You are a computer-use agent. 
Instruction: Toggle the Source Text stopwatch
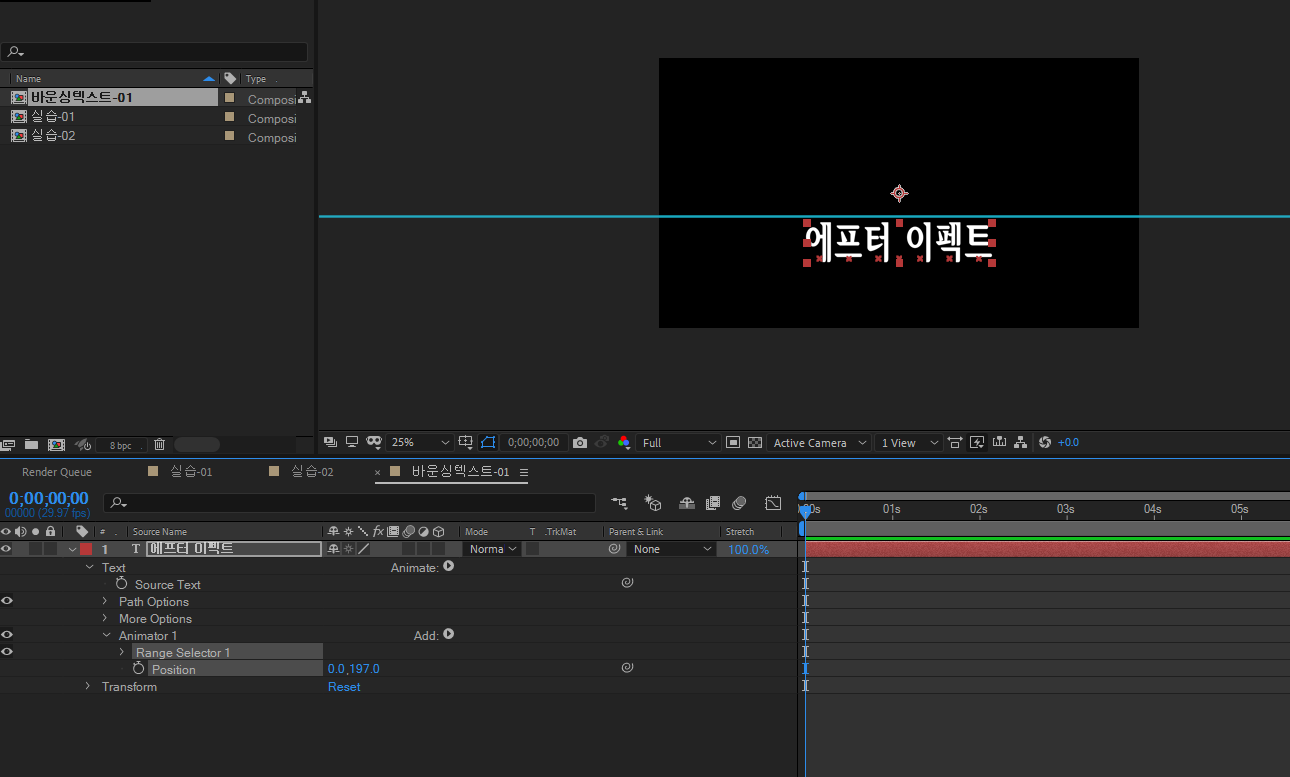[x=122, y=584]
